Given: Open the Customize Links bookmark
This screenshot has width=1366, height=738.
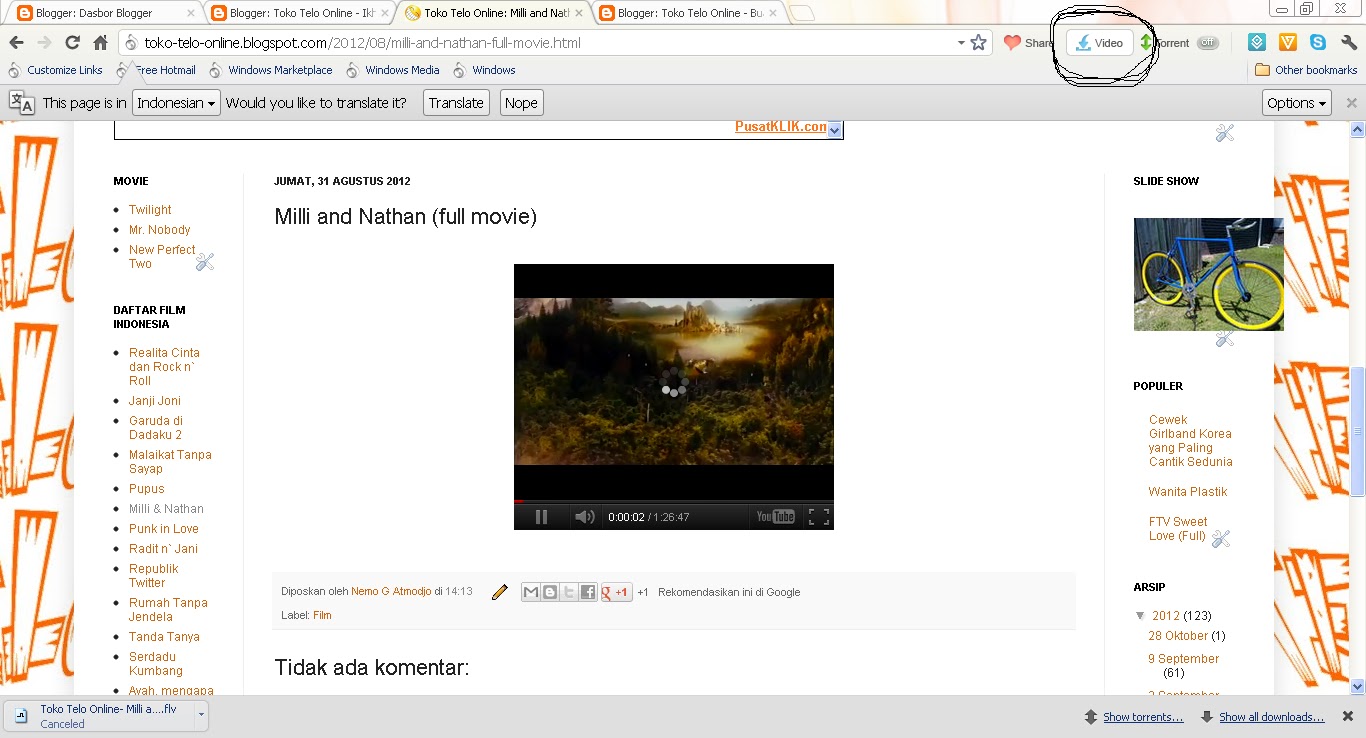Looking at the screenshot, I should pyautogui.click(x=56, y=70).
